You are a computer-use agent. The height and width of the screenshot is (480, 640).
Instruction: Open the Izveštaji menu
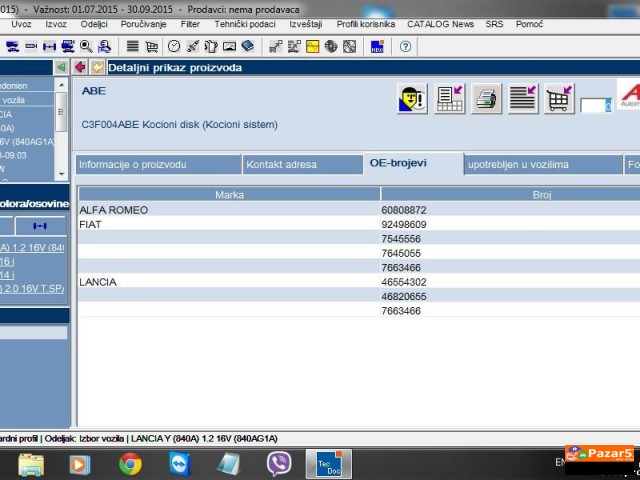point(306,24)
